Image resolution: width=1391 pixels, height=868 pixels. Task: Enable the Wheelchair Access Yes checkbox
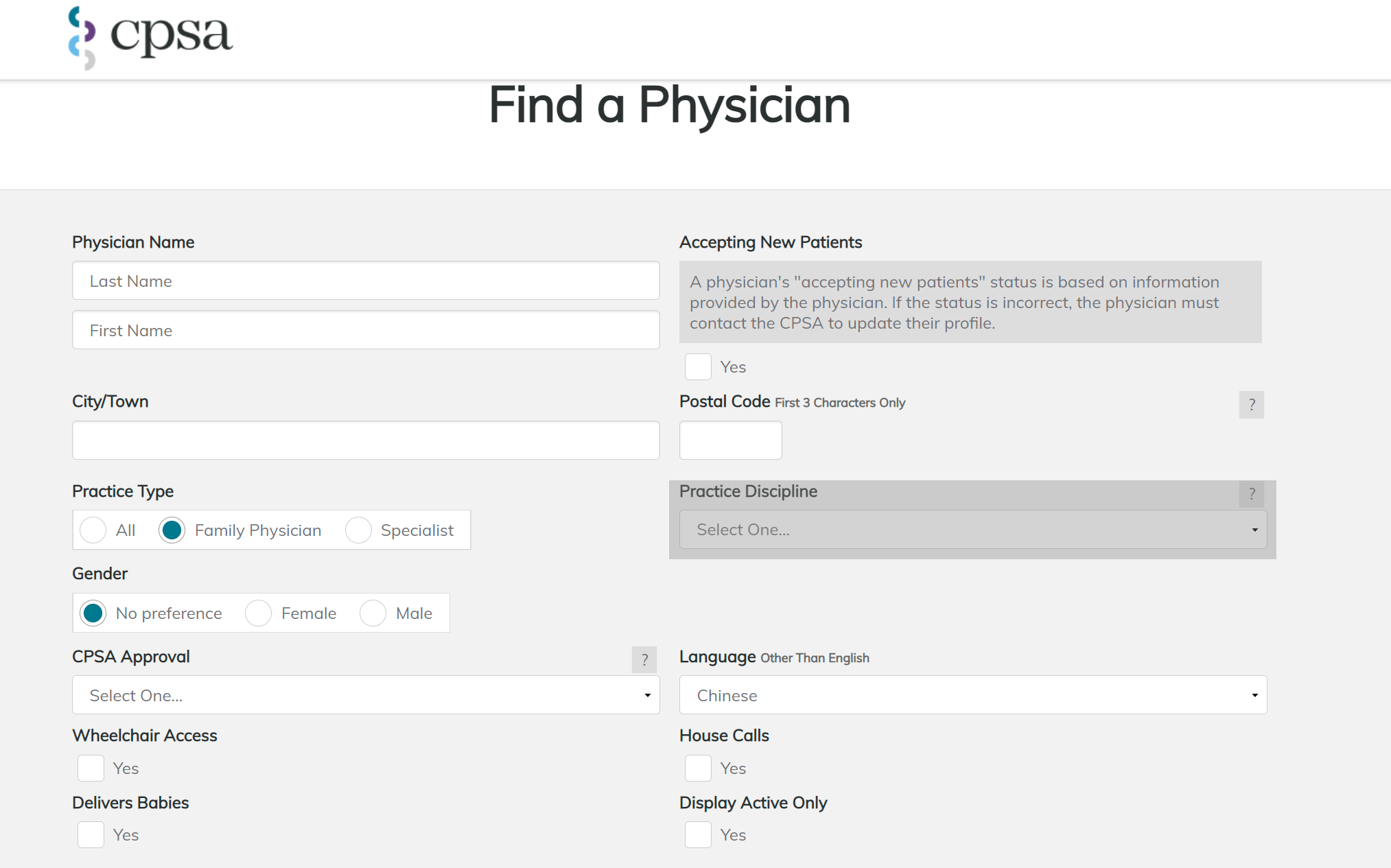(x=91, y=767)
